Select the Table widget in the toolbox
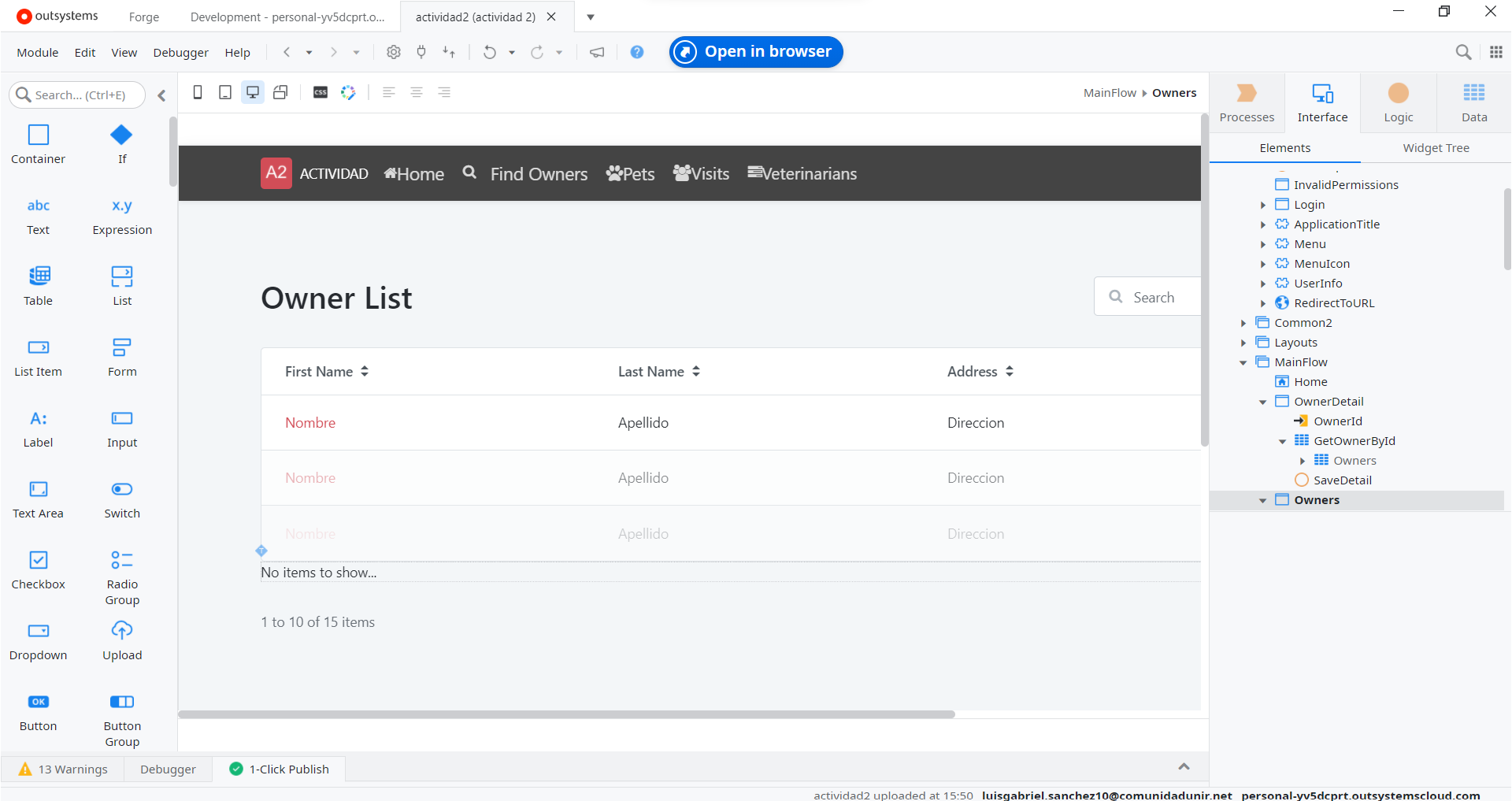This screenshot has width=1512, height=801. click(38, 285)
